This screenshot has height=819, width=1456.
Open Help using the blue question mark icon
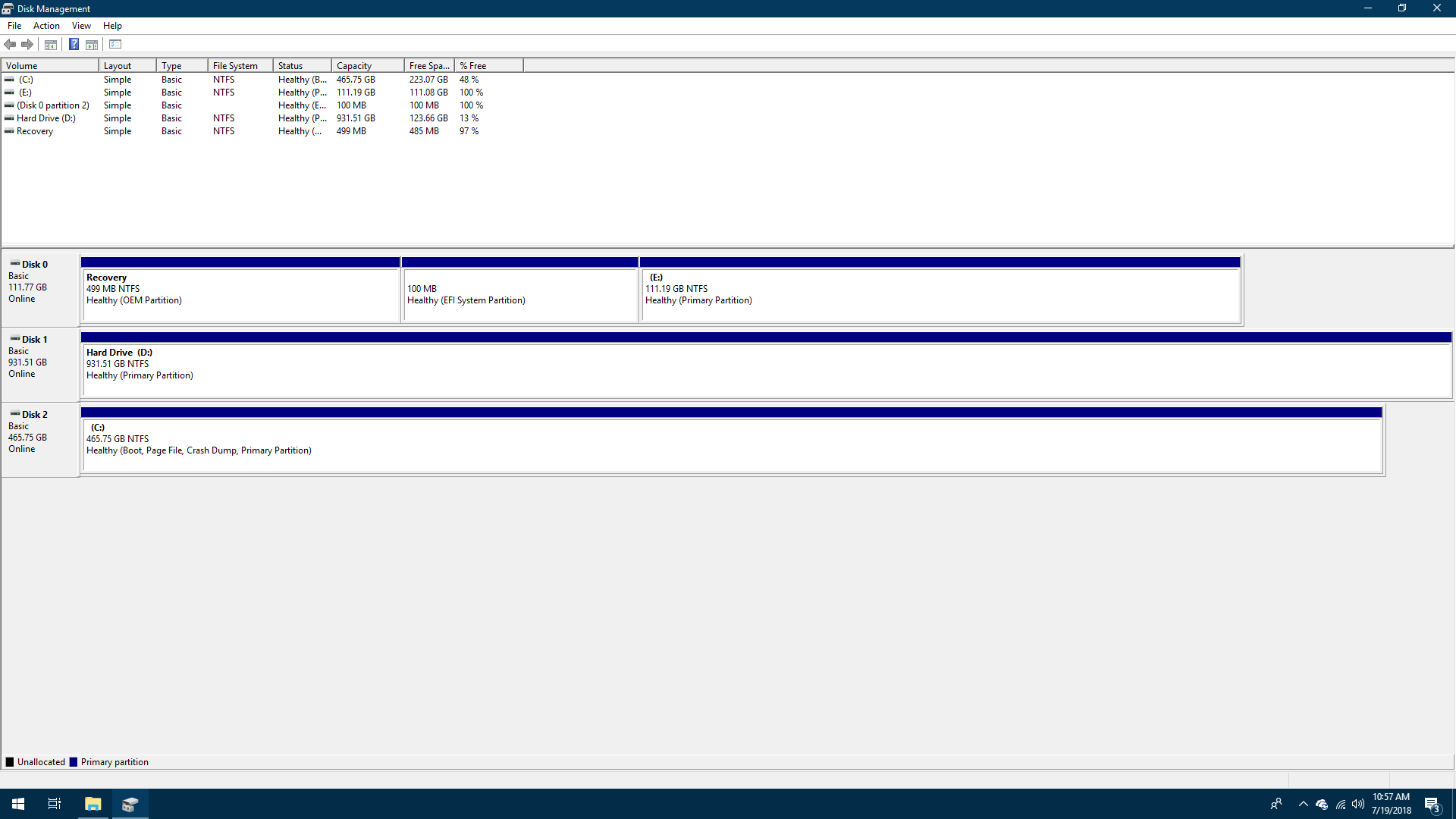(74, 44)
